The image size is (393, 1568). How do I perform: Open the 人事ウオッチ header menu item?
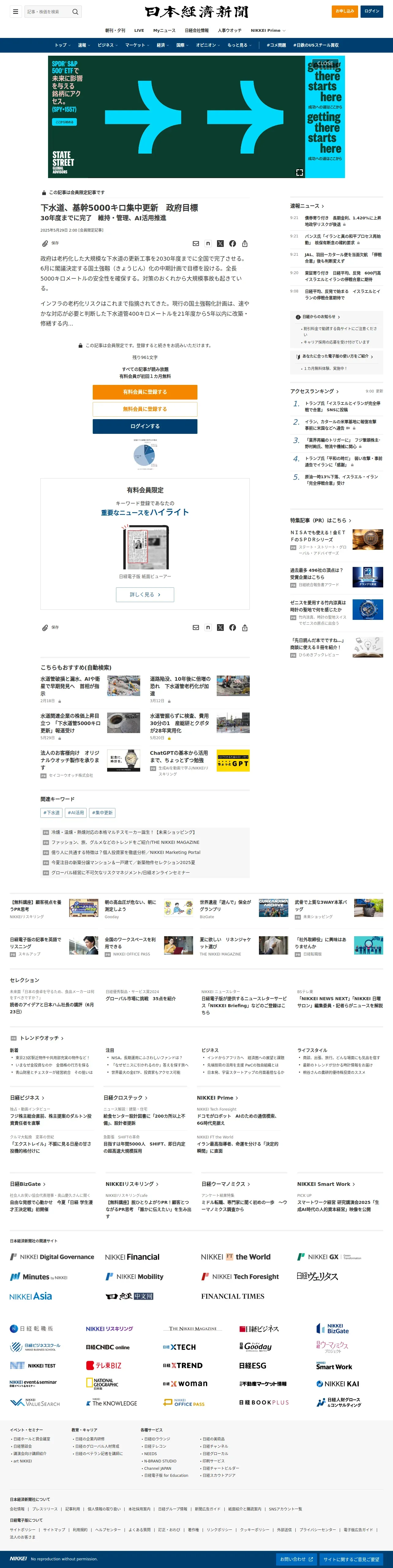coord(230,30)
